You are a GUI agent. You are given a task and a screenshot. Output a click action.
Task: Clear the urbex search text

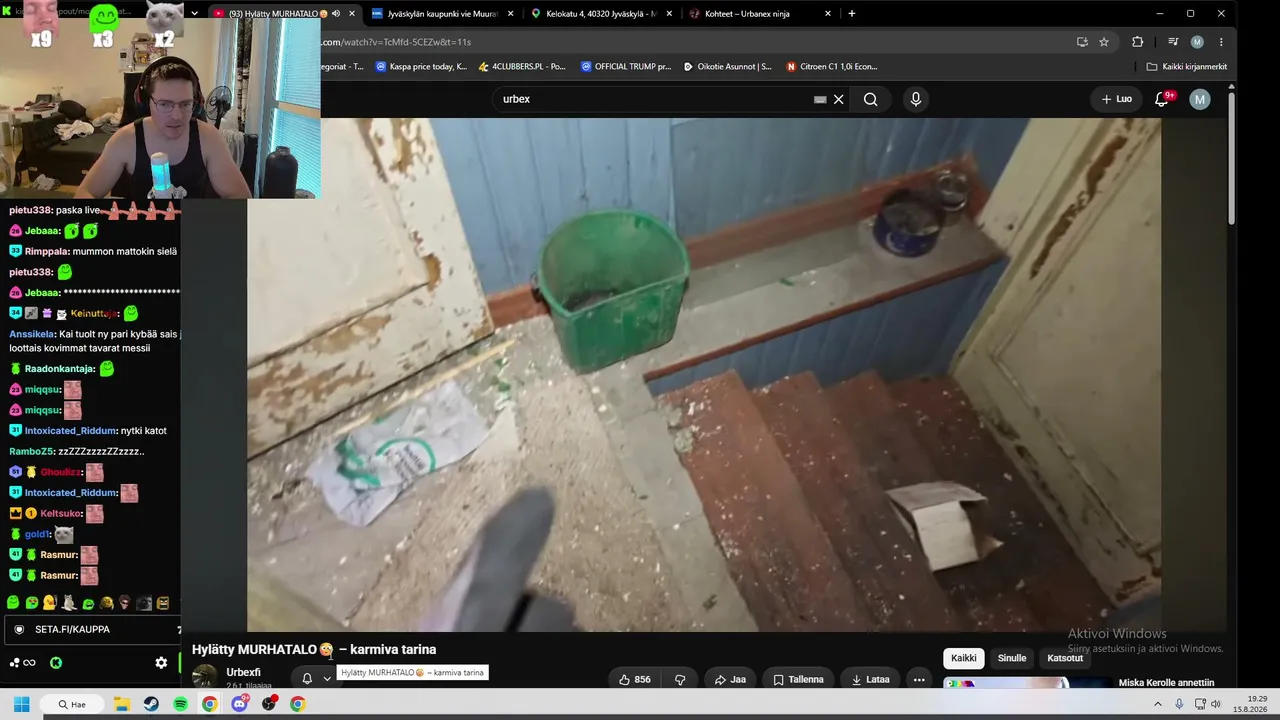(839, 99)
